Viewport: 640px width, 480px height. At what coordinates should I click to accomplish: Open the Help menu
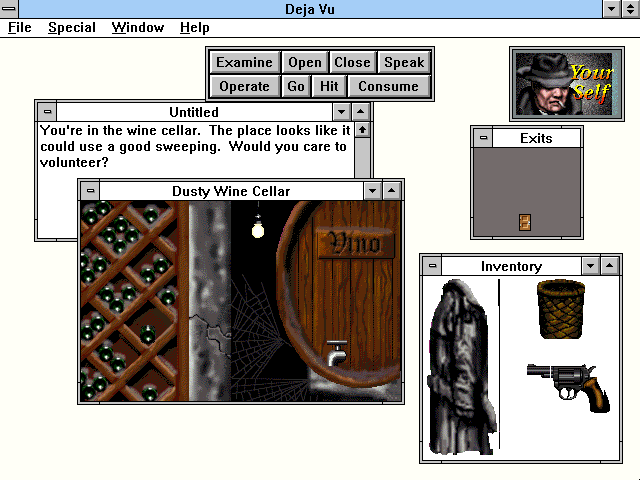(195, 27)
